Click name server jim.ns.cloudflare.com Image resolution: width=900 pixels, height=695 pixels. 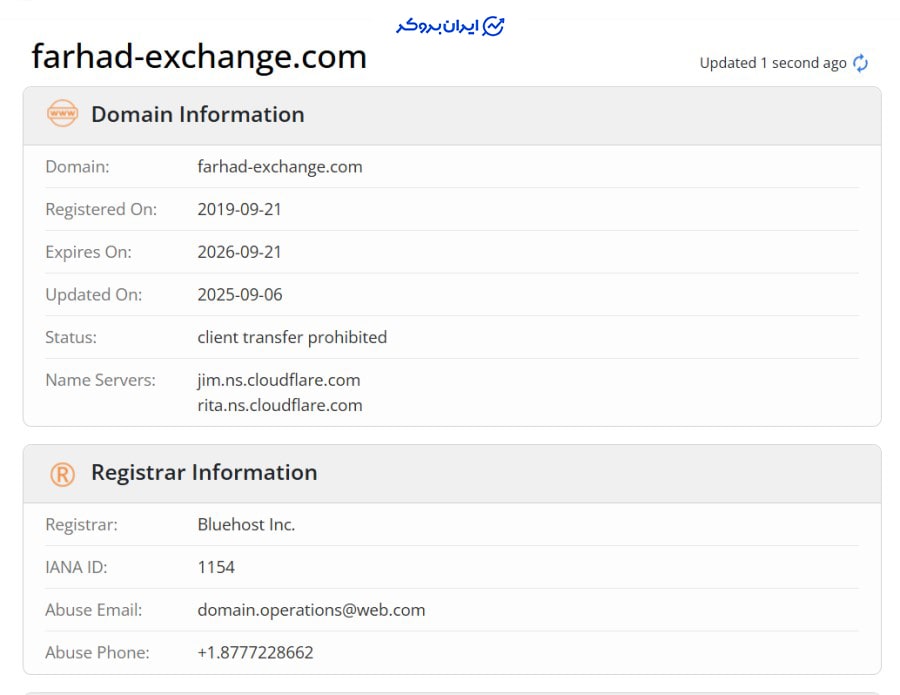279,380
